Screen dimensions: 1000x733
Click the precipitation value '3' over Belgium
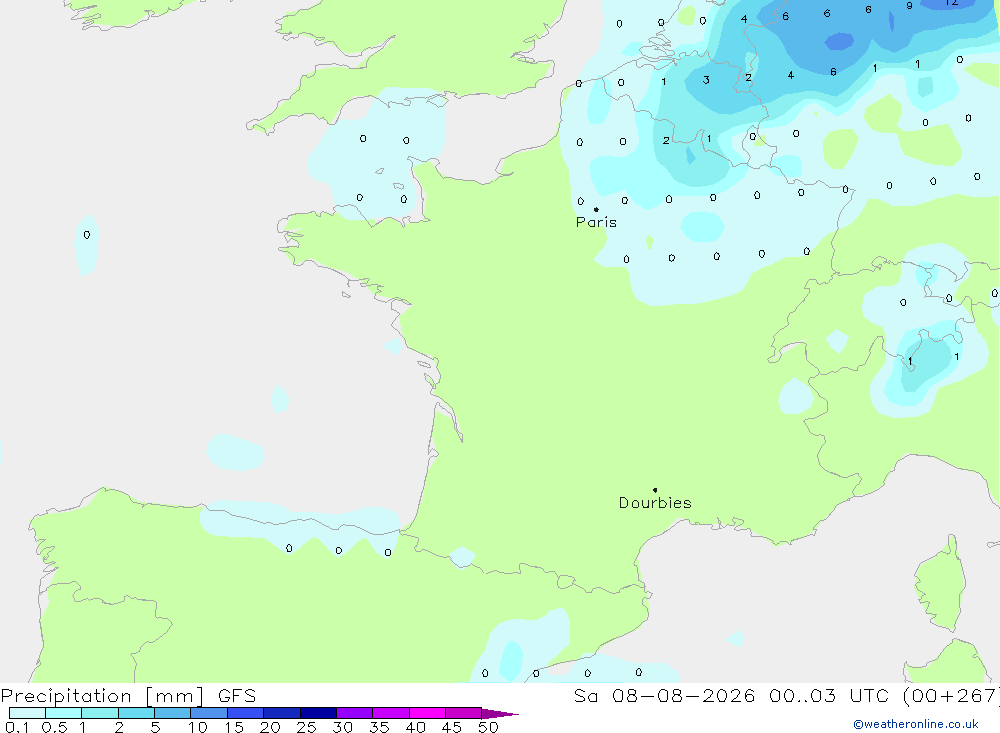[x=706, y=80]
